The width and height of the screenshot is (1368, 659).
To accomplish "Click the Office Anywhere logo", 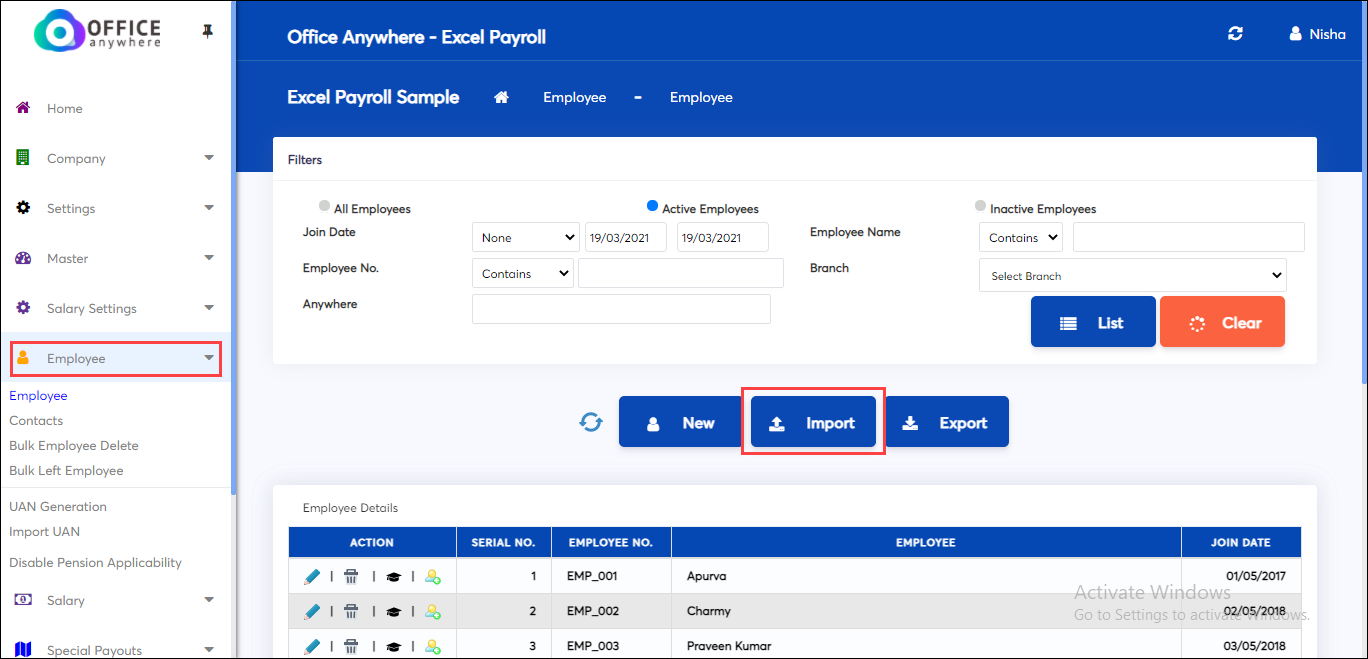I will pos(98,31).
